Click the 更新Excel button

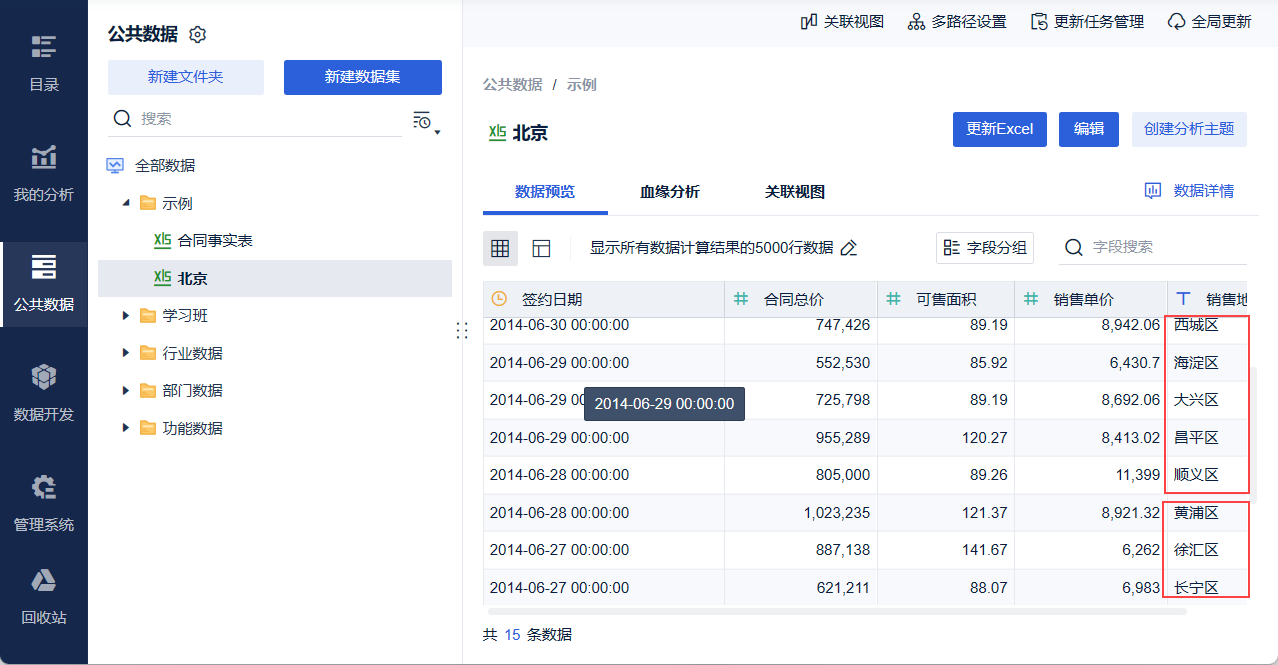tap(999, 129)
